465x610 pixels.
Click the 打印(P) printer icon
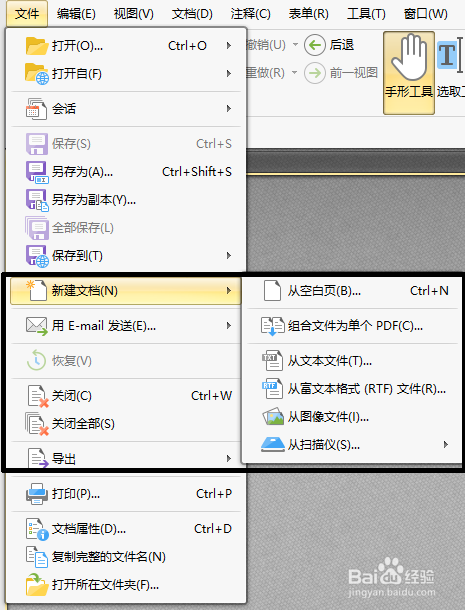[37, 494]
